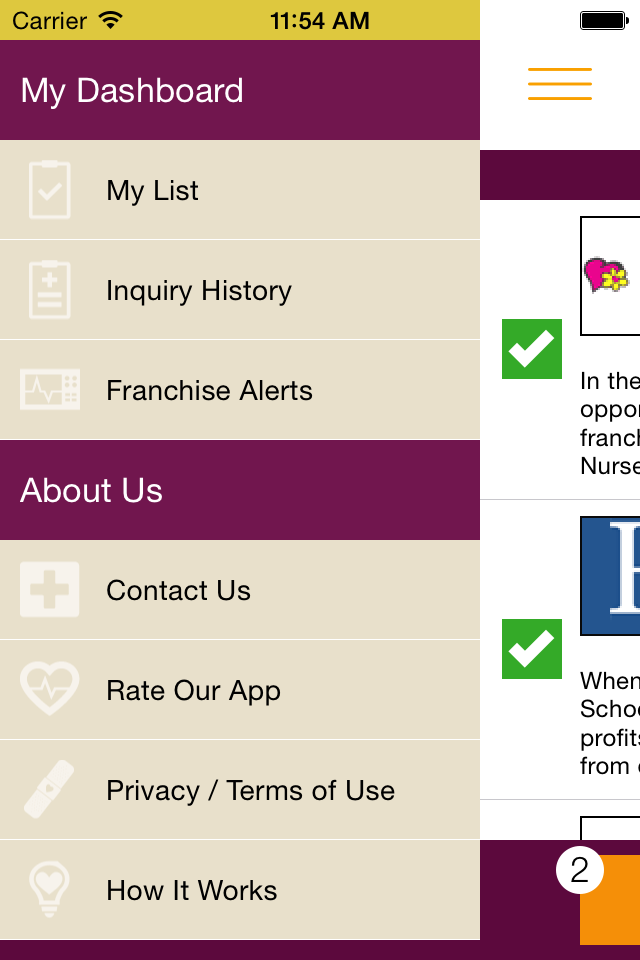
Task: Tap the orange button with badge 2
Action: coord(611,899)
